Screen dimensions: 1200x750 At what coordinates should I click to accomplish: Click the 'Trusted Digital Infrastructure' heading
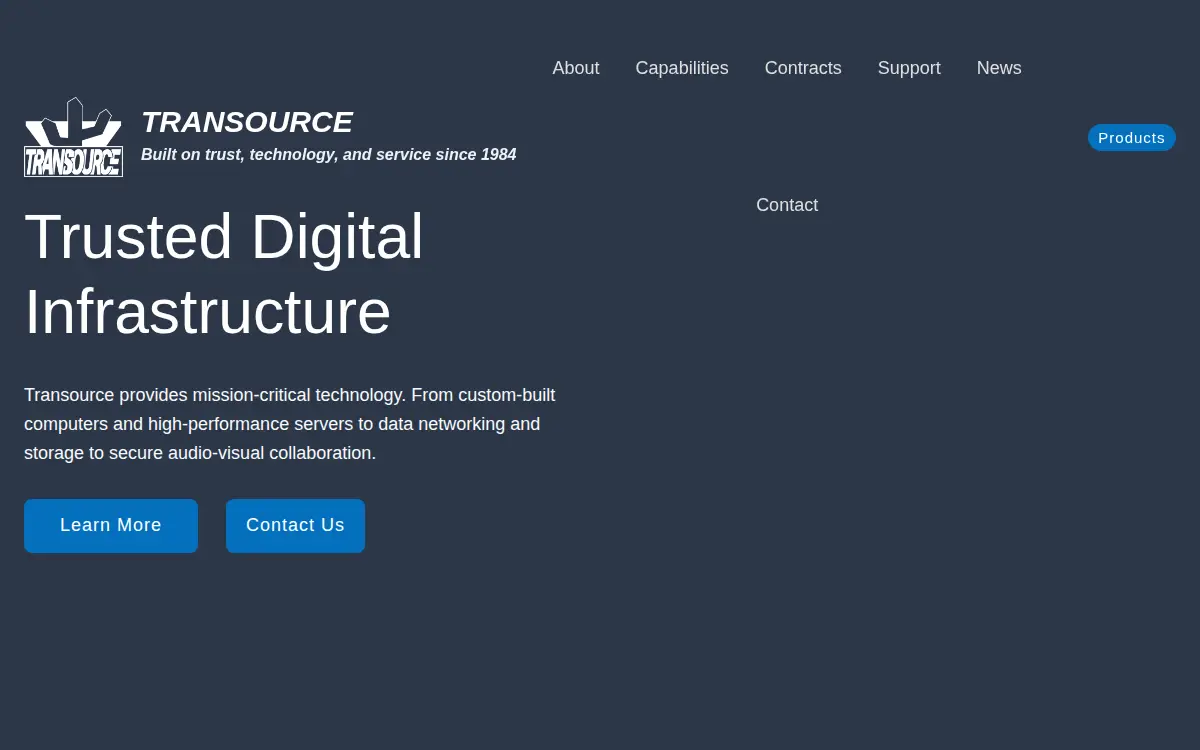[224, 274]
